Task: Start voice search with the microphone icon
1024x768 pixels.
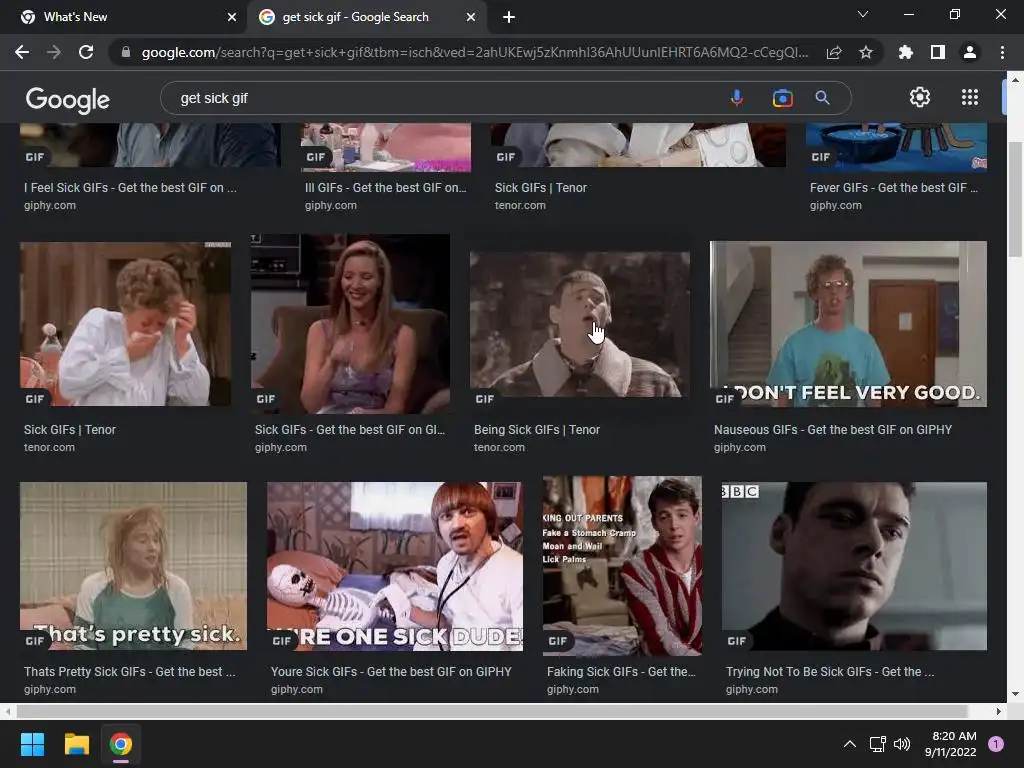Action: (x=737, y=98)
